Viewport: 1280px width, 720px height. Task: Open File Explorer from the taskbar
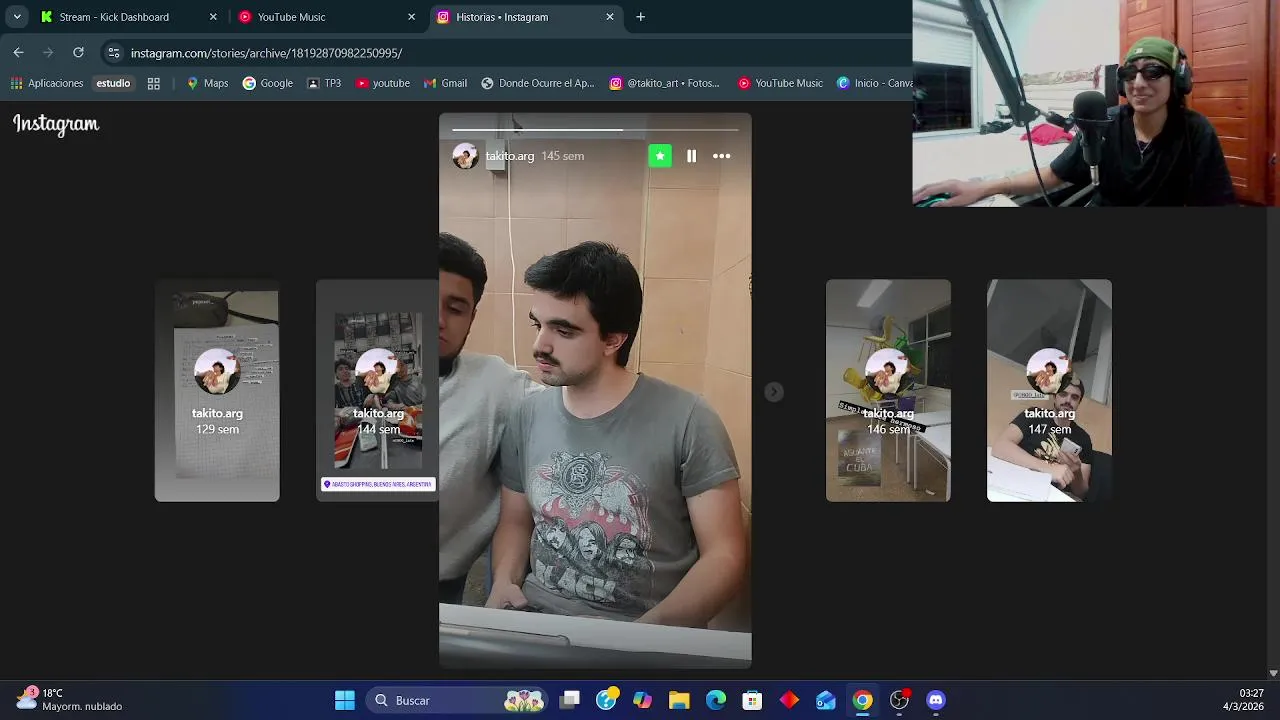coord(679,700)
